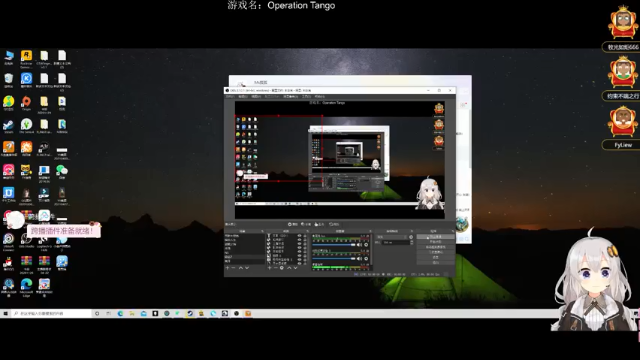Image resolution: width=640 pixels, height=360 pixels.
Task: Open transition properties gear in Scene Transitions
Action: 411,237
